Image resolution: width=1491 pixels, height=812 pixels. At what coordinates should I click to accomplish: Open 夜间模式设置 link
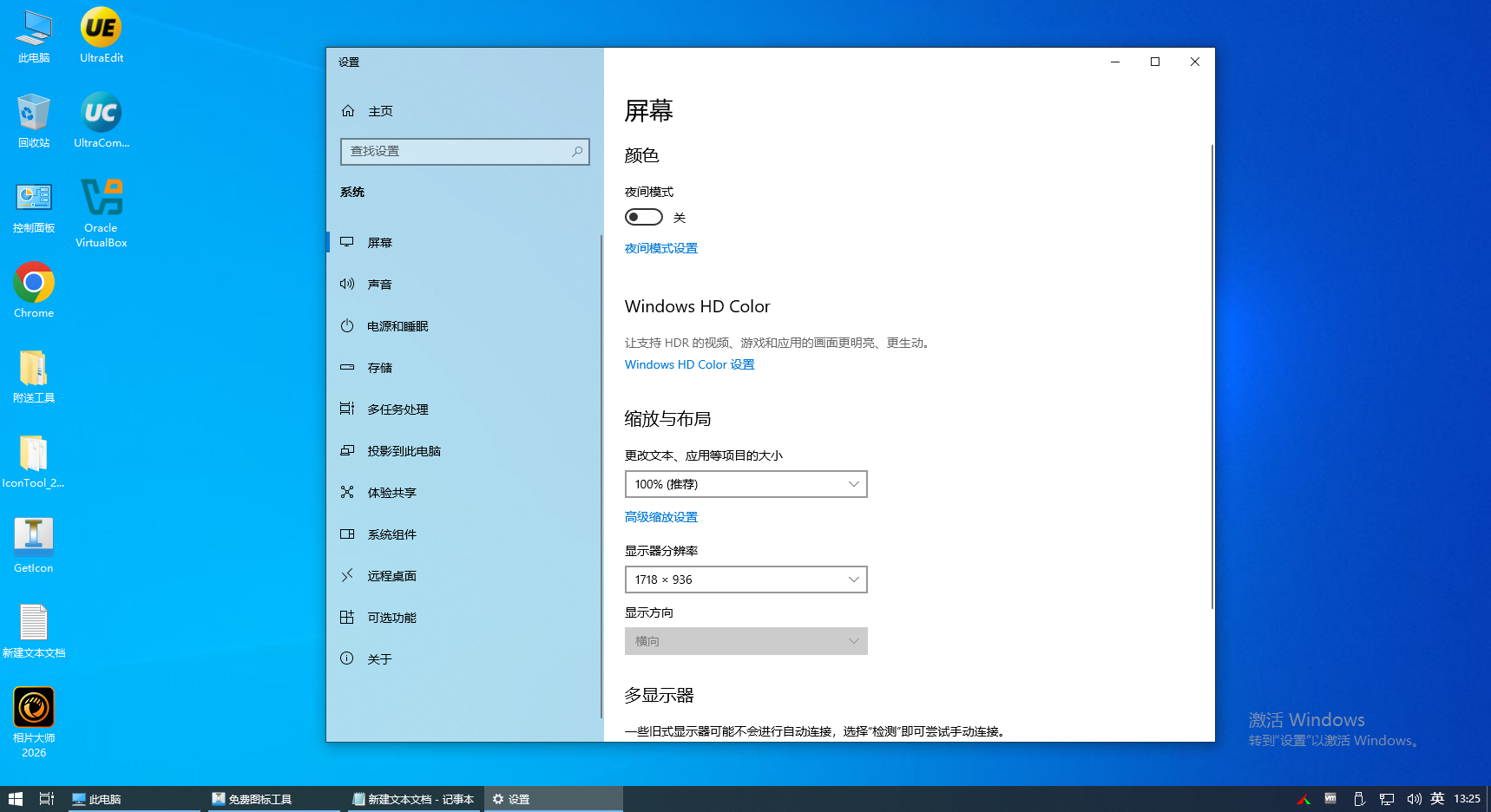(660, 248)
